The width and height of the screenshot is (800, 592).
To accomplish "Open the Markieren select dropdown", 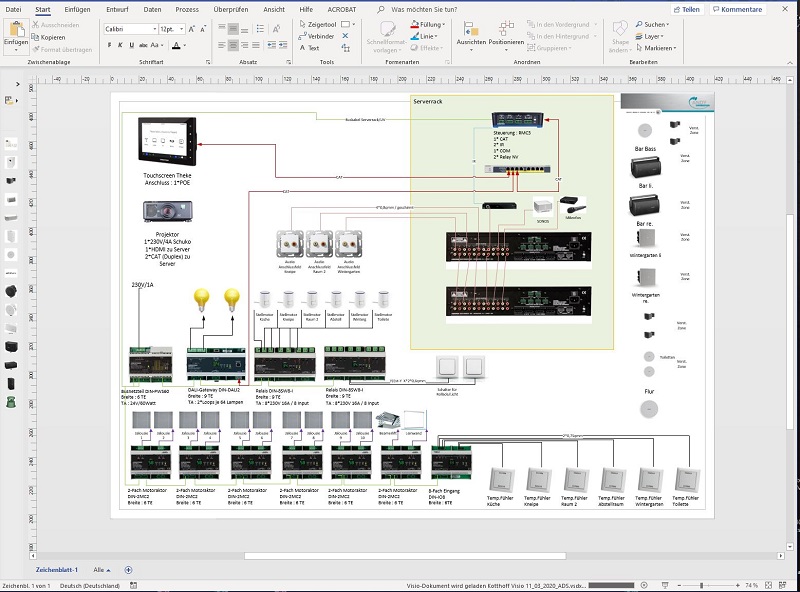I will (x=656, y=48).
